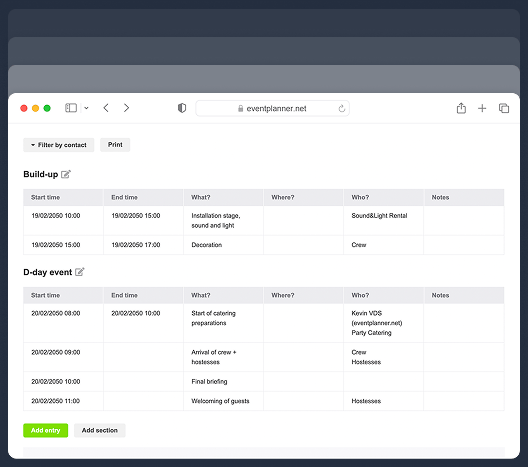Select 'Welcoming of guests' cell
The image size is (528, 467).
click(x=224, y=401)
